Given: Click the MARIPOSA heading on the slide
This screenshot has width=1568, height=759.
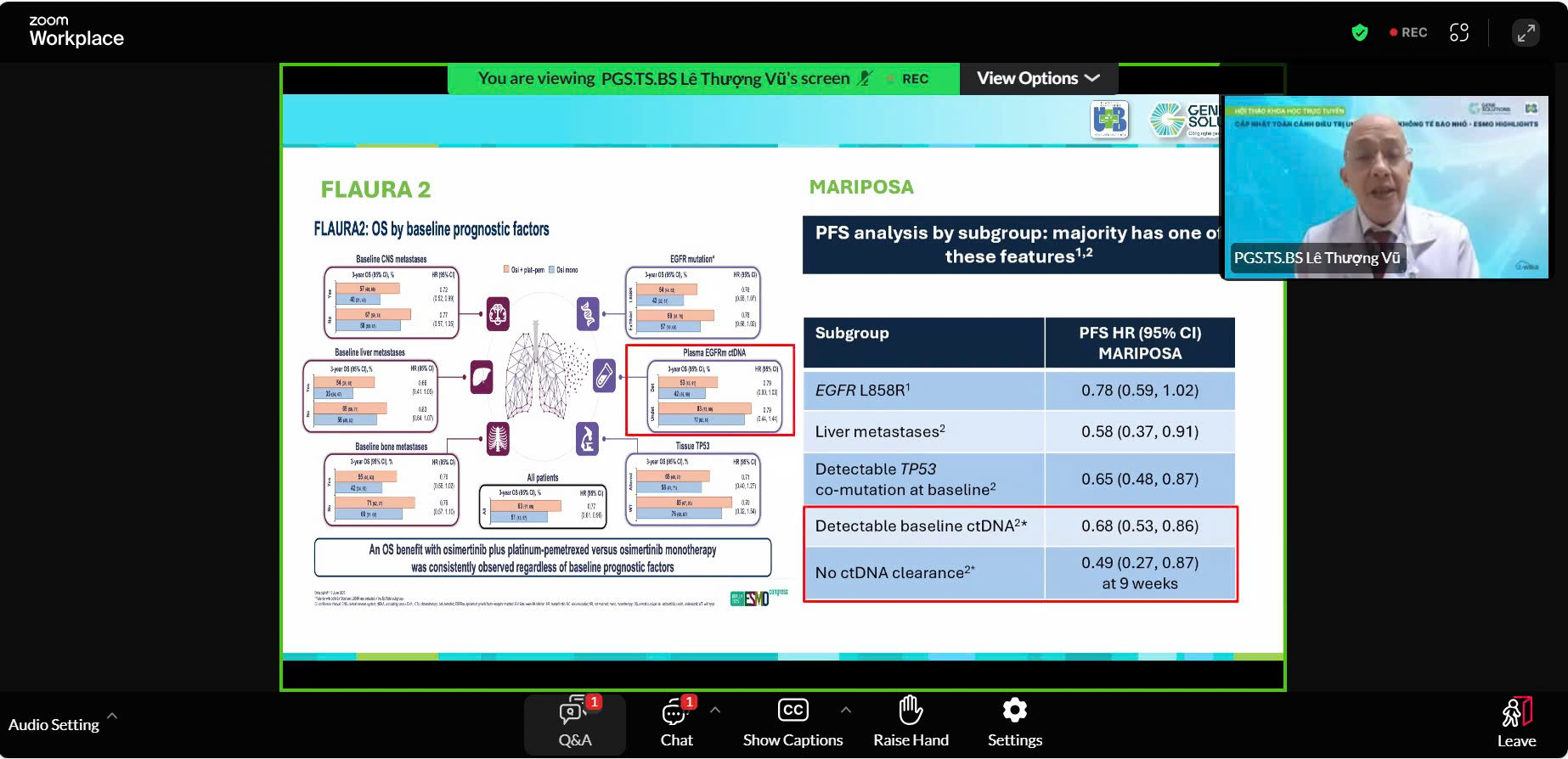Looking at the screenshot, I should coord(861,187).
